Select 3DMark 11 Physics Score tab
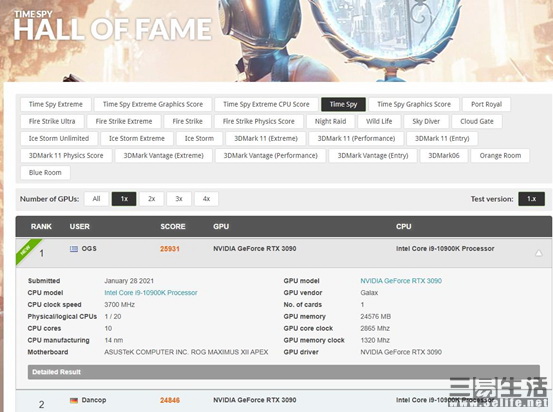This screenshot has width=553, height=412. [66, 156]
